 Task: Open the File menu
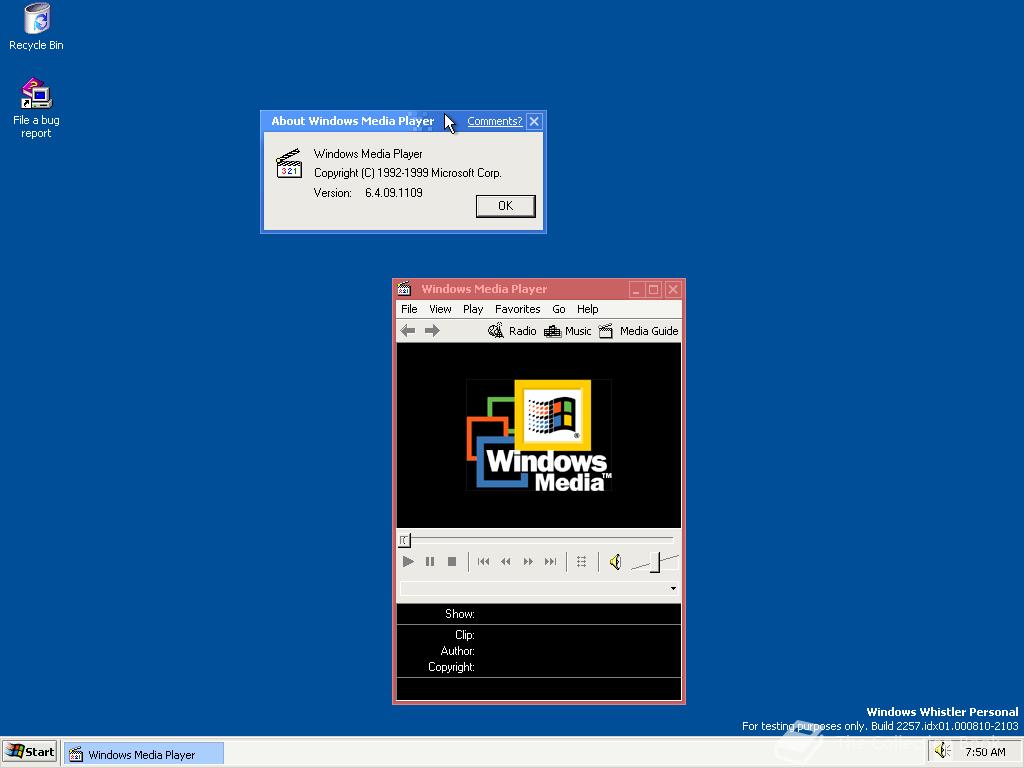click(x=409, y=309)
